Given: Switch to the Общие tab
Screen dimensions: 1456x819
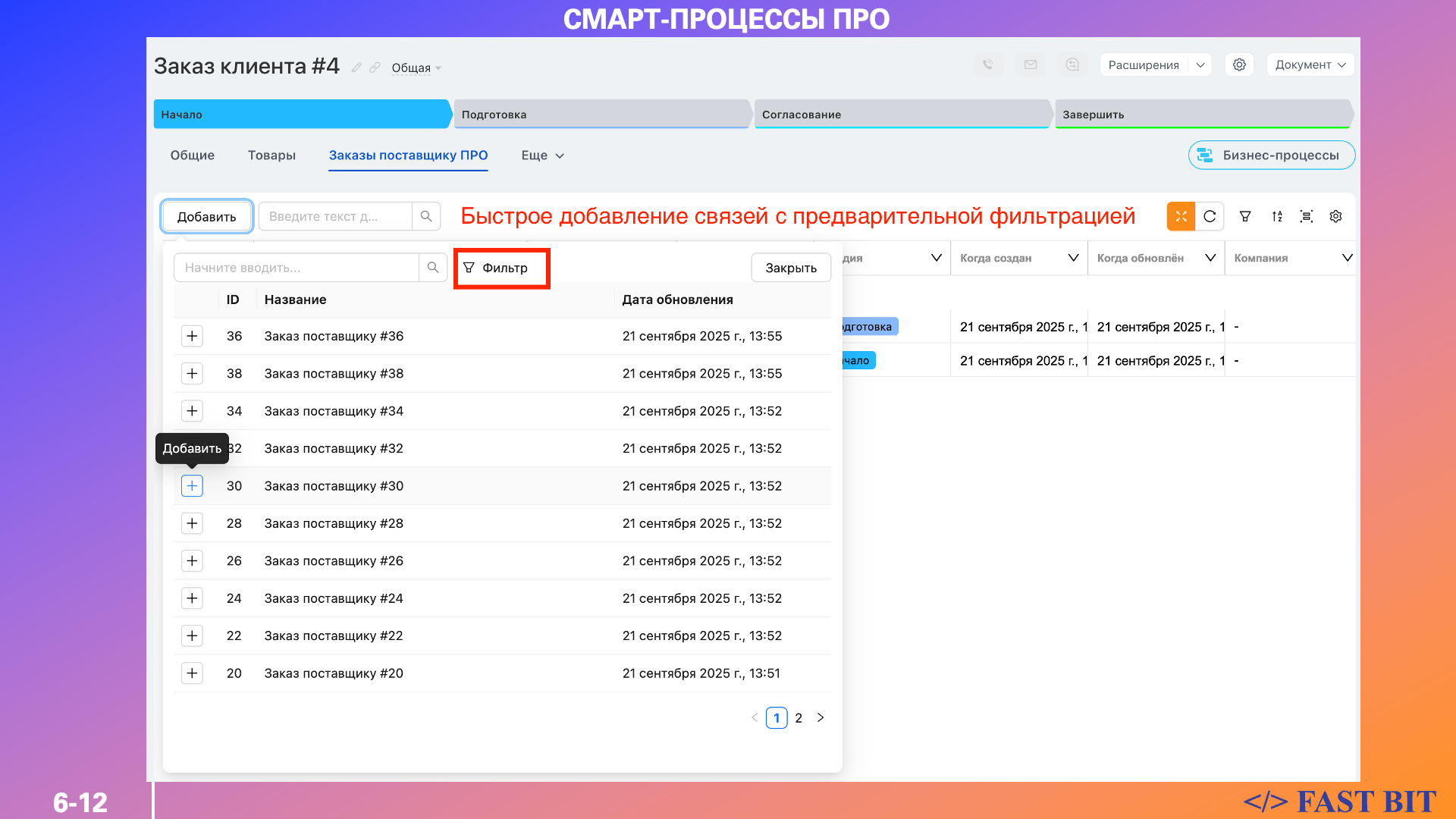Looking at the screenshot, I should pyautogui.click(x=192, y=155).
